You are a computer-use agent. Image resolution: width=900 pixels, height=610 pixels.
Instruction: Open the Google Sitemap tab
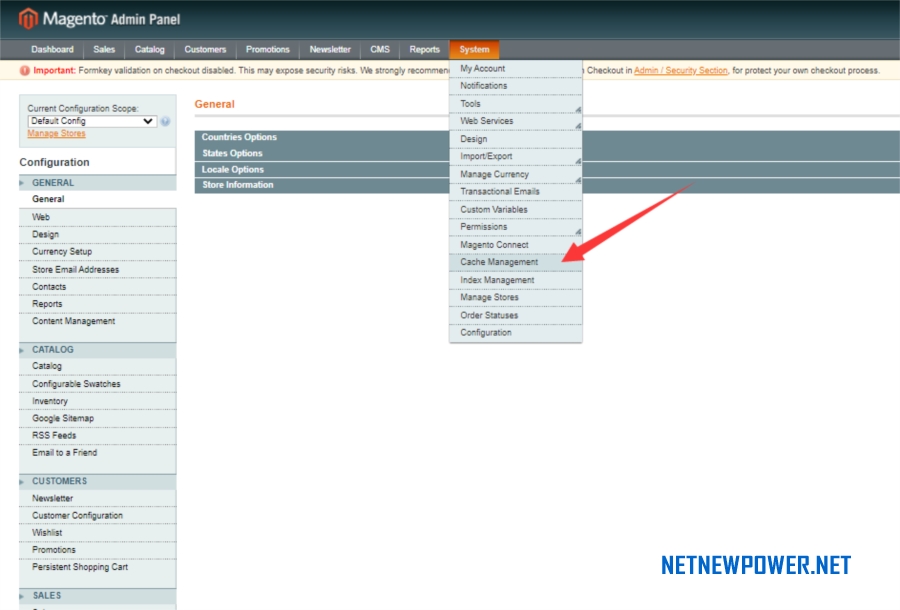(98, 418)
